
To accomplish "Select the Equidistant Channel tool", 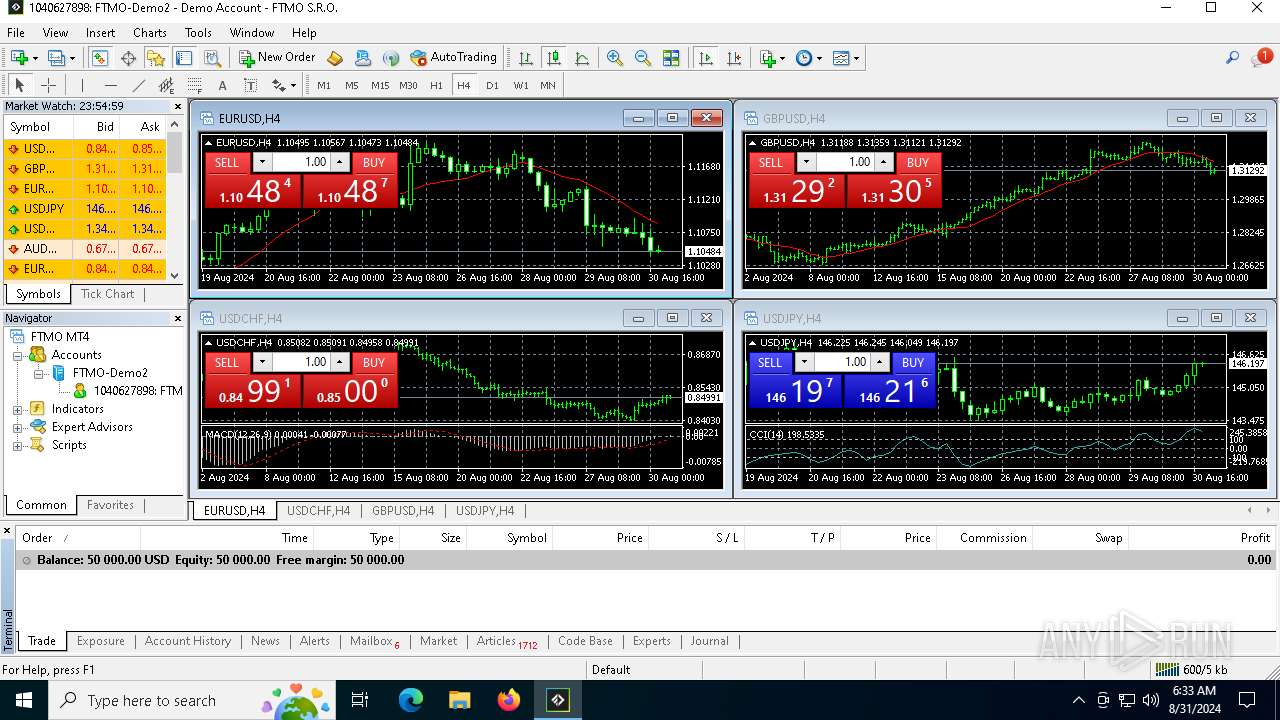I will [166, 85].
